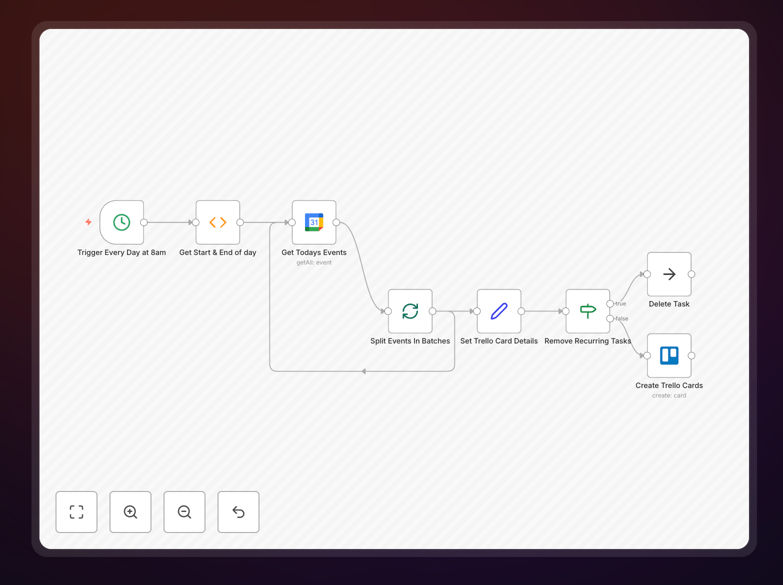This screenshot has height=585, width=783.
Task: Open the Set Trello Card Details pencil node
Action: (499, 311)
